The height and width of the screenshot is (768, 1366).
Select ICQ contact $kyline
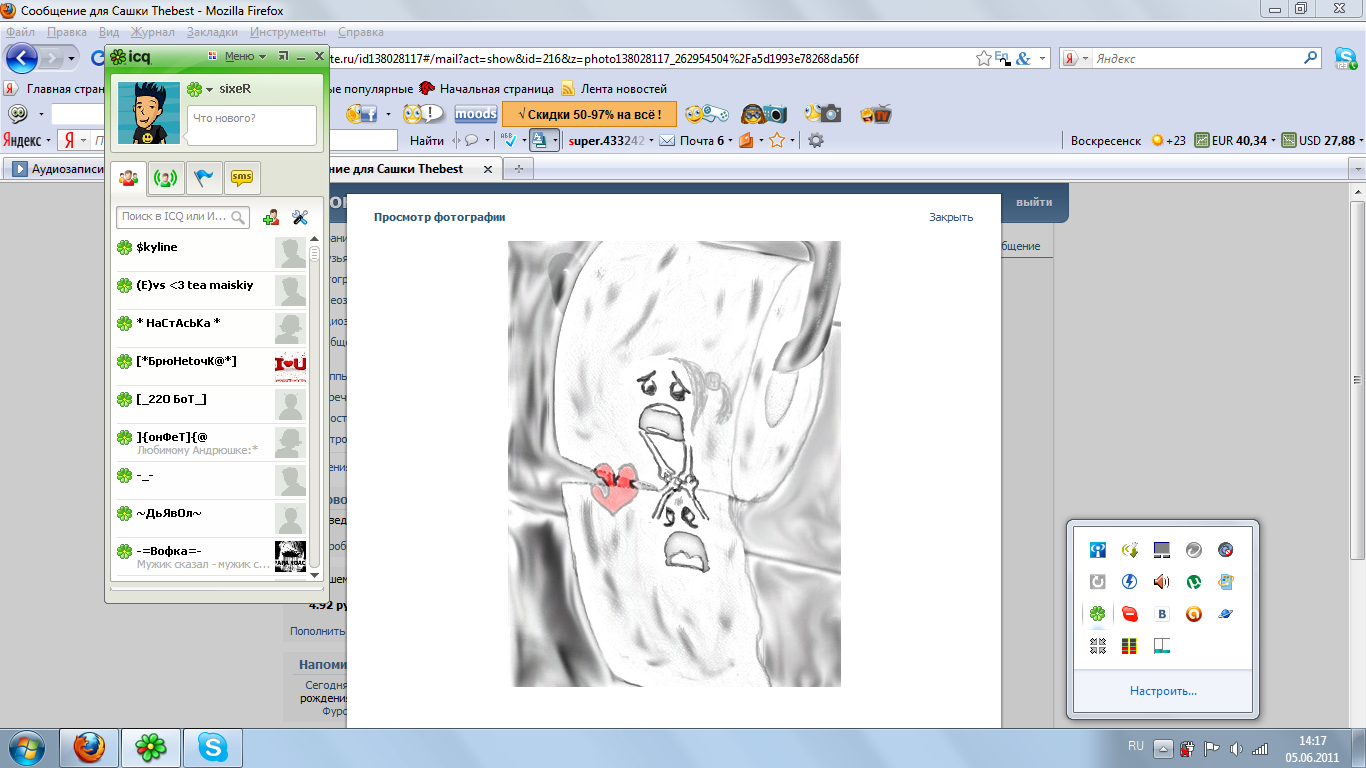coord(211,252)
